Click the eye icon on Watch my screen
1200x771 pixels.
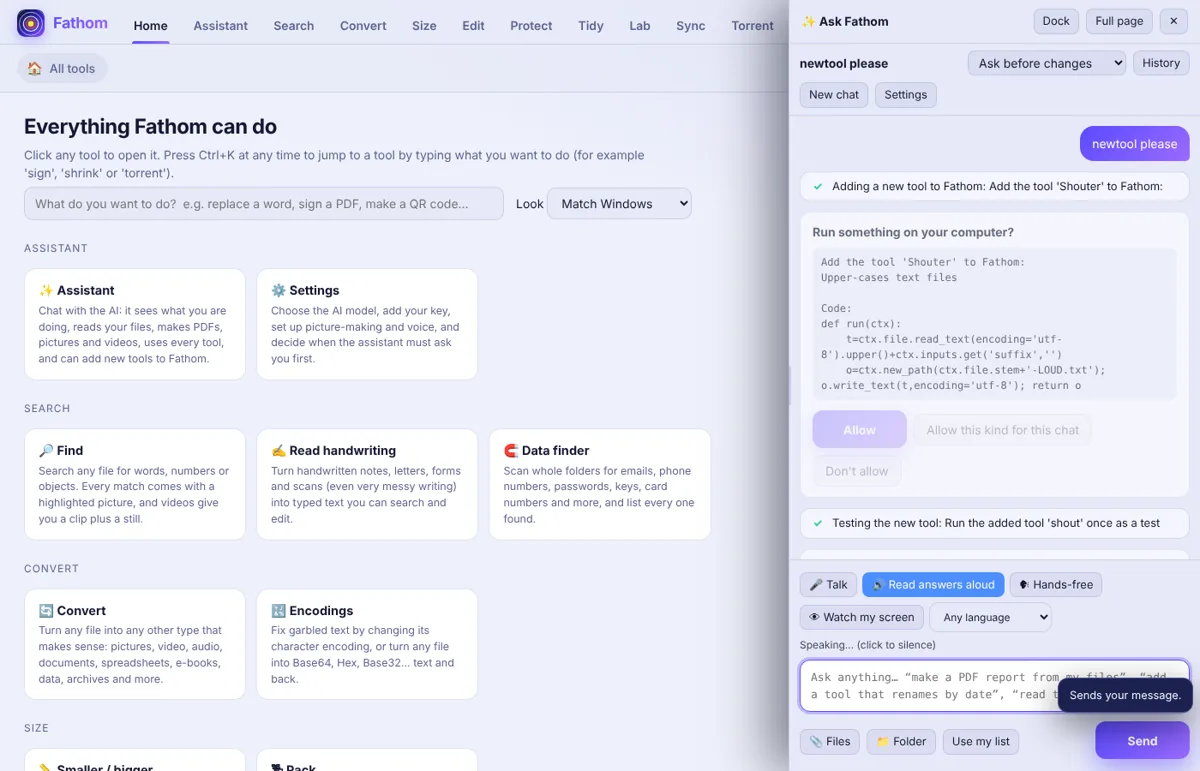click(815, 617)
